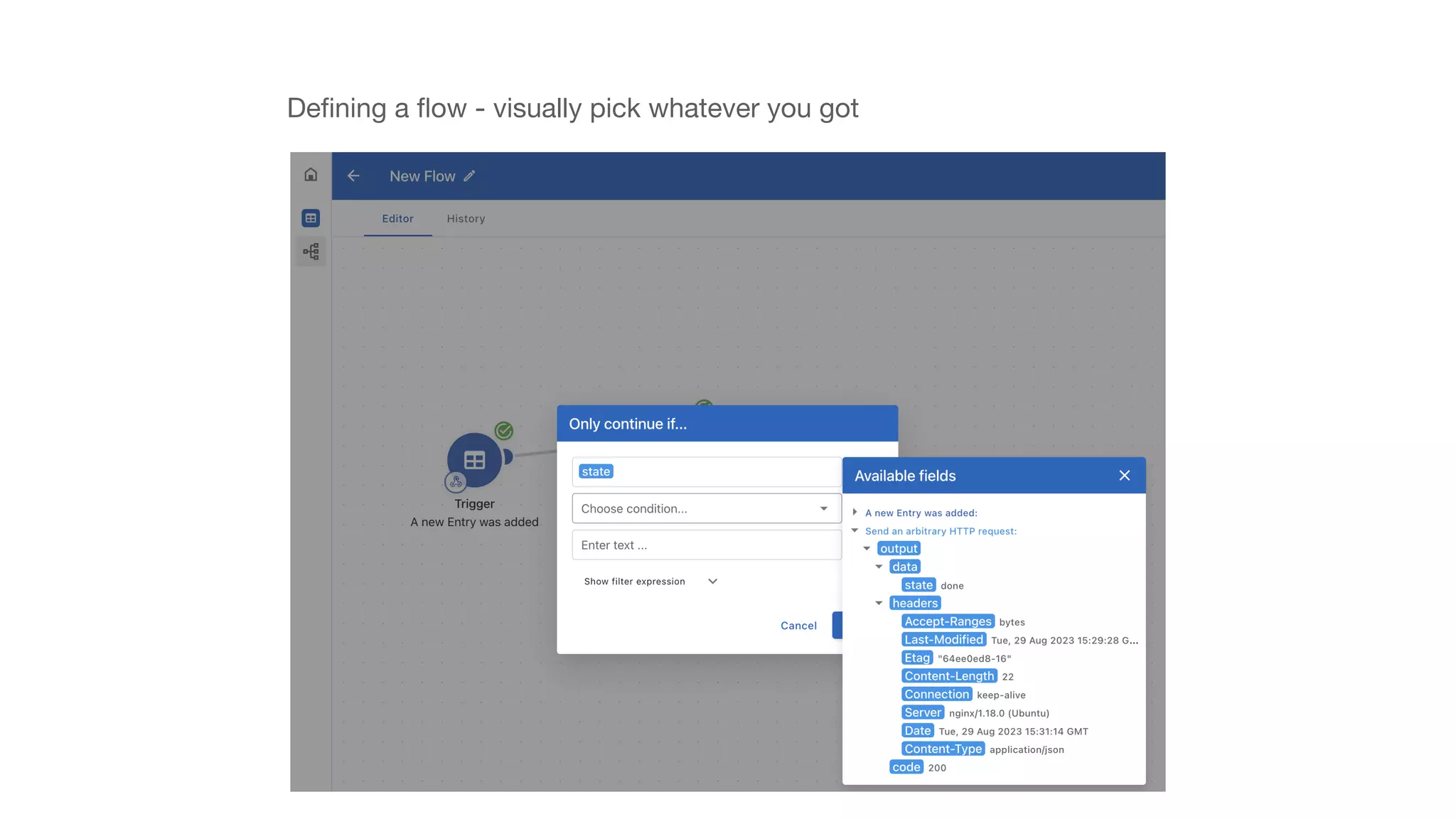Open the table view sidebar icon
1456x819 pixels.
click(311, 218)
